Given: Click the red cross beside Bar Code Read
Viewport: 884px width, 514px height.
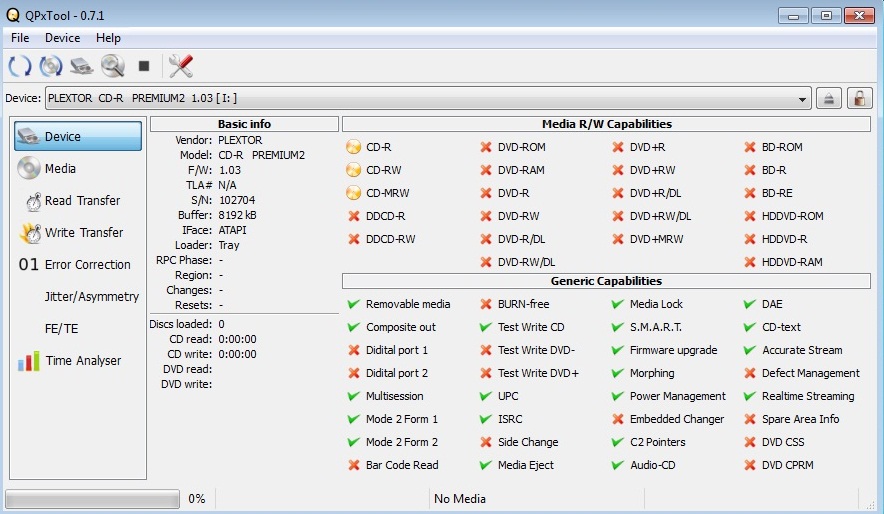Looking at the screenshot, I should (353, 465).
